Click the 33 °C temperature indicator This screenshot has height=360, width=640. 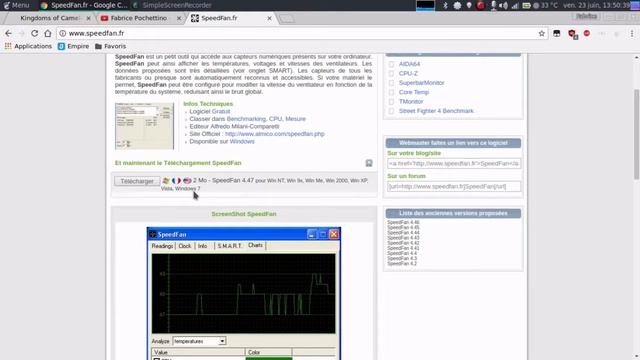click(x=545, y=5)
